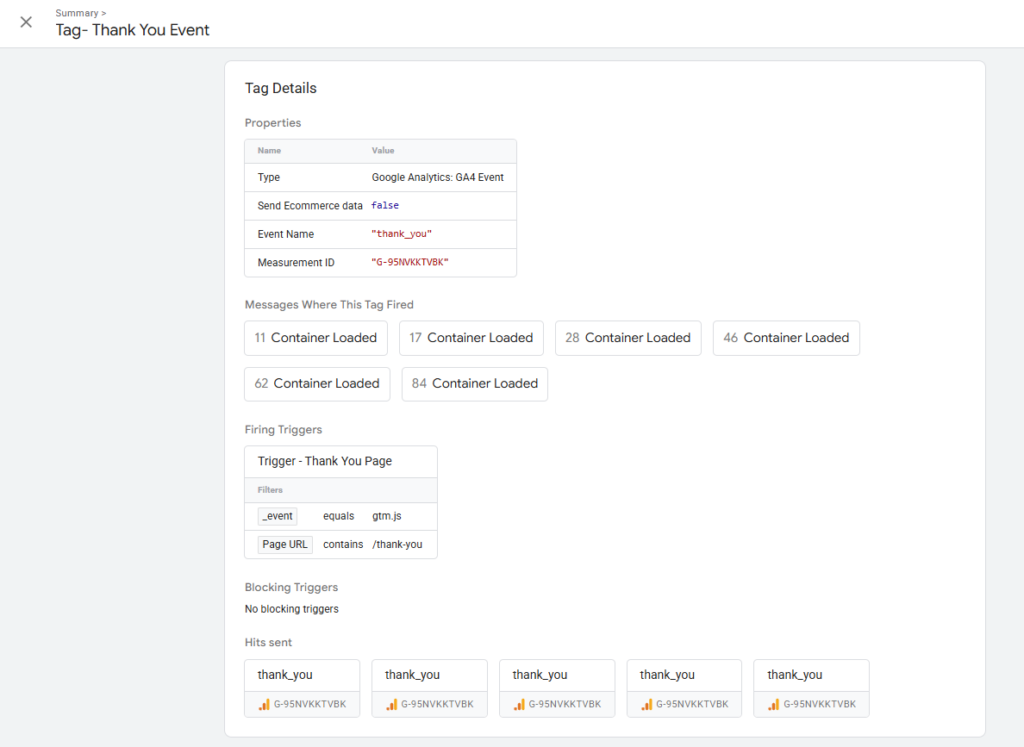This screenshot has width=1024, height=747.
Task: View the 62 Container Loaded message
Action: (x=317, y=383)
